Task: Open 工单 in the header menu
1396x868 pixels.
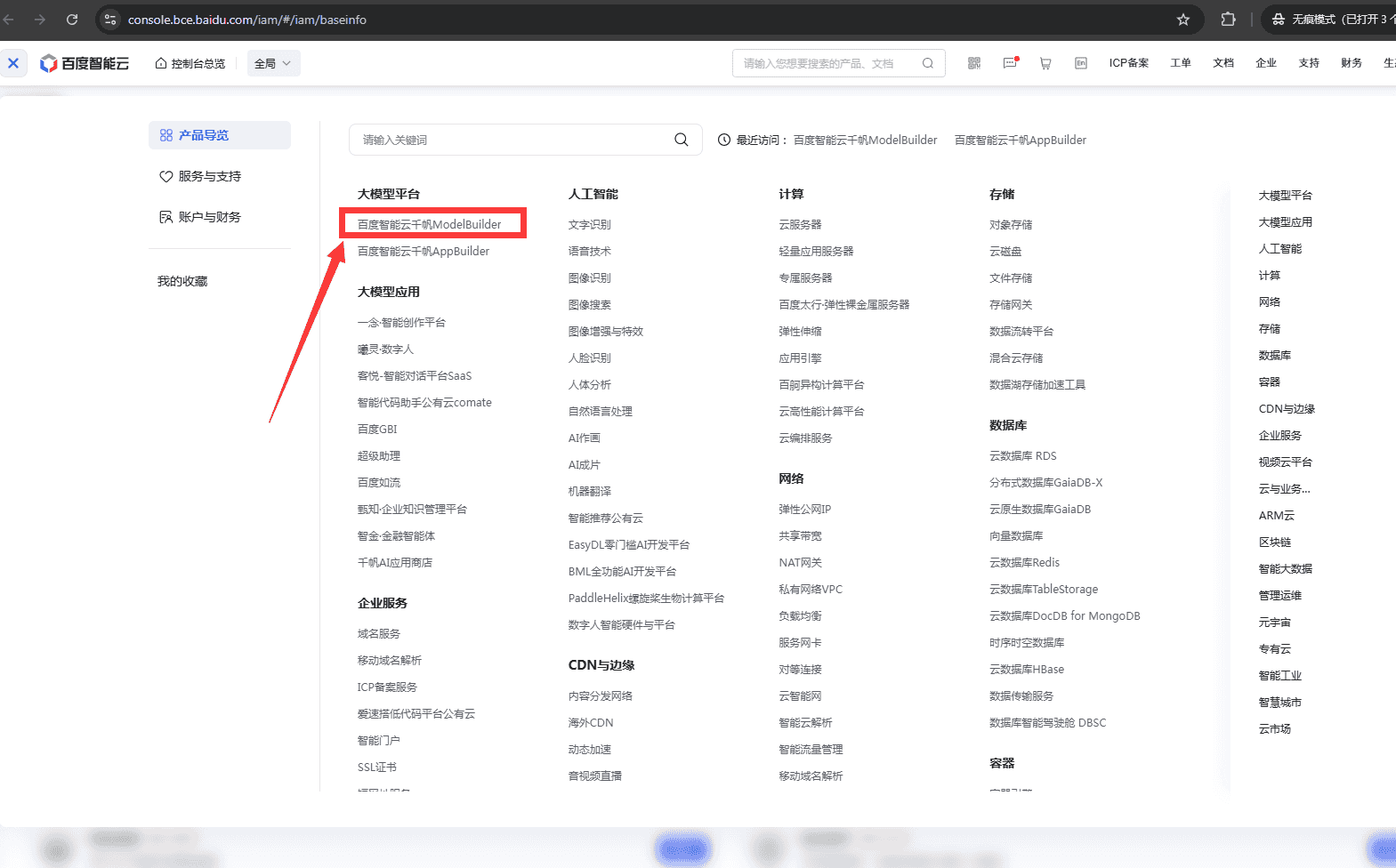Action: 1181,63
